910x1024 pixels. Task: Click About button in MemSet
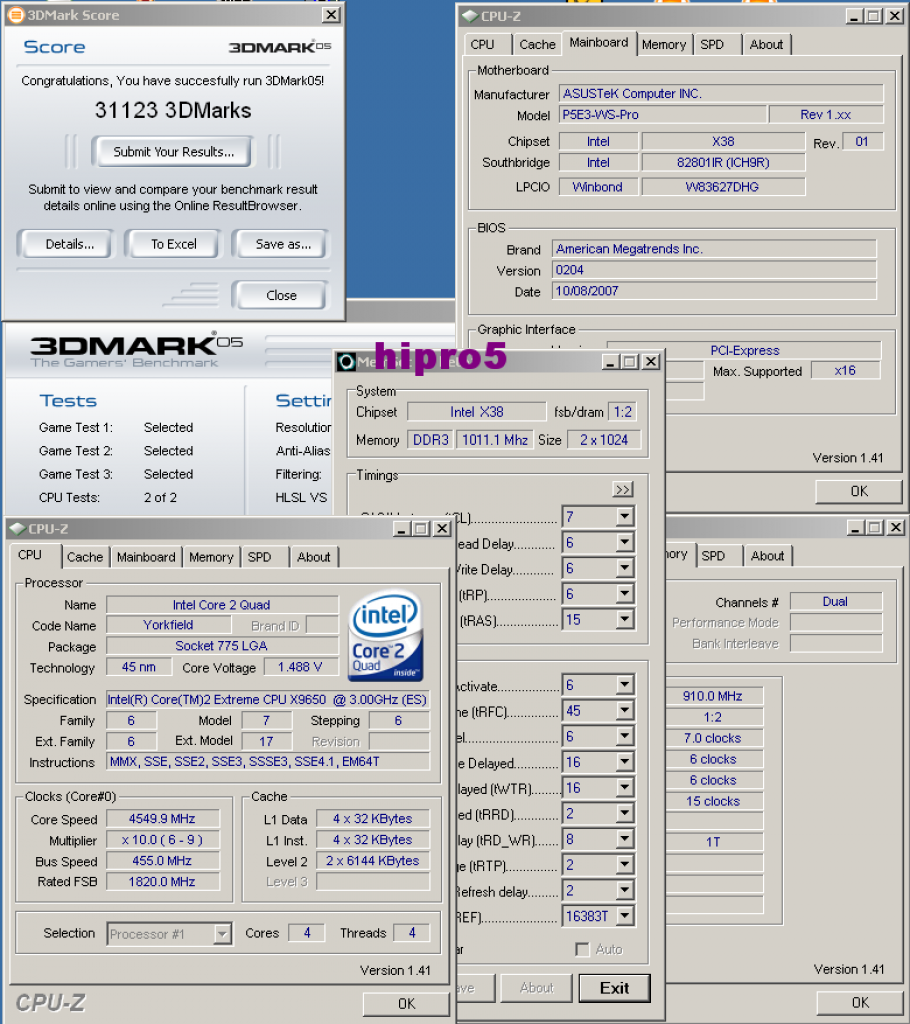coord(536,988)
